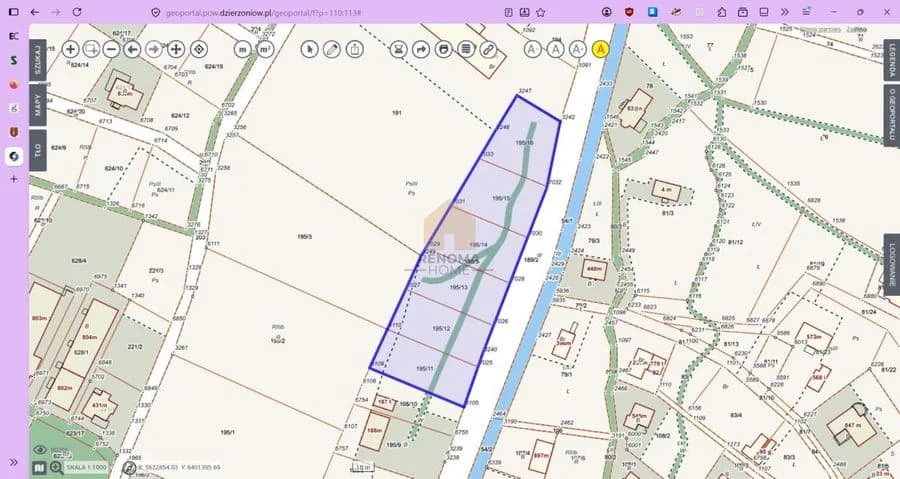Click the share arrow icon

(421, 49)
